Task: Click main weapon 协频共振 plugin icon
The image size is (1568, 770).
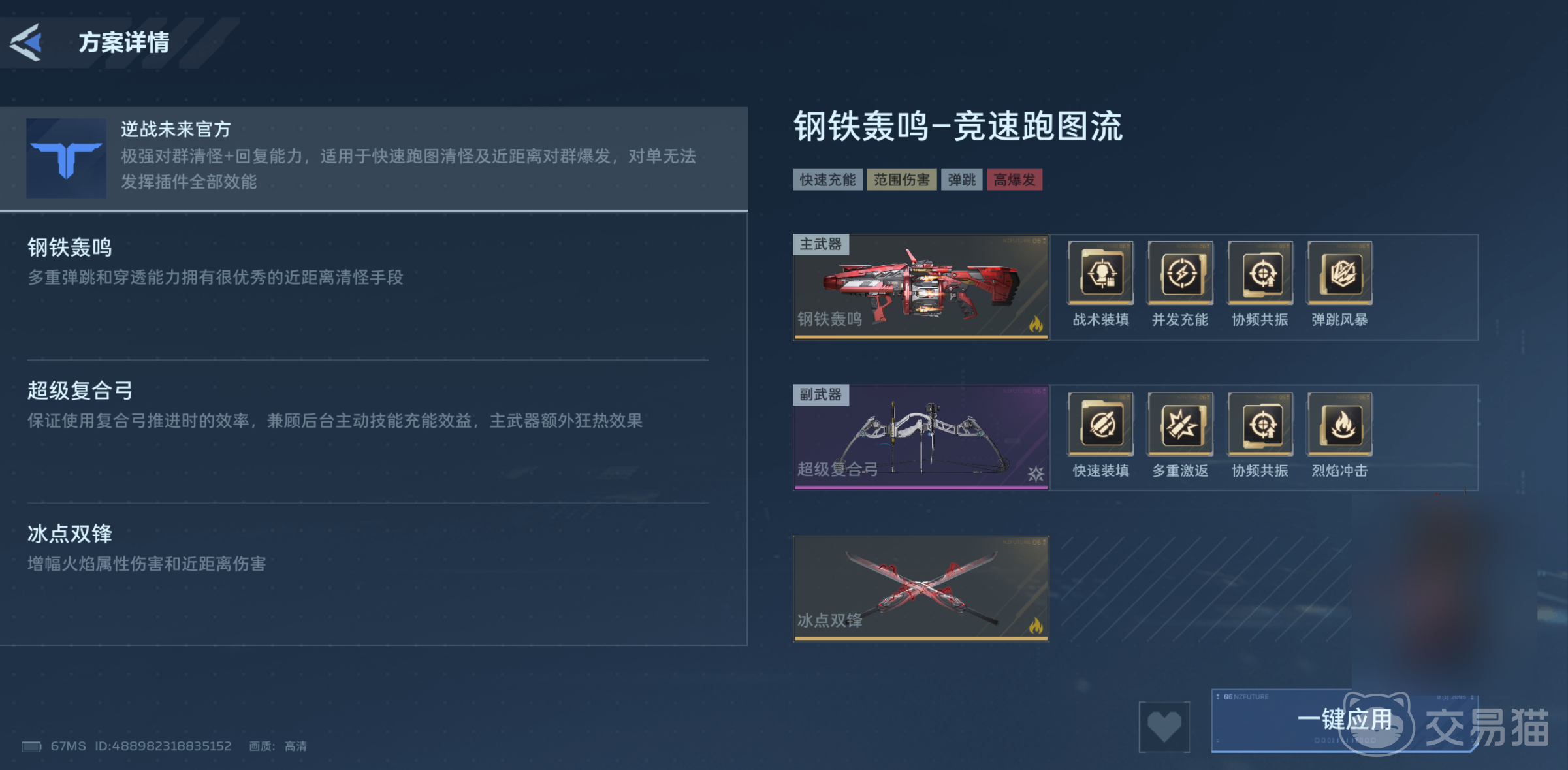Action: [x=1260, y=273]
